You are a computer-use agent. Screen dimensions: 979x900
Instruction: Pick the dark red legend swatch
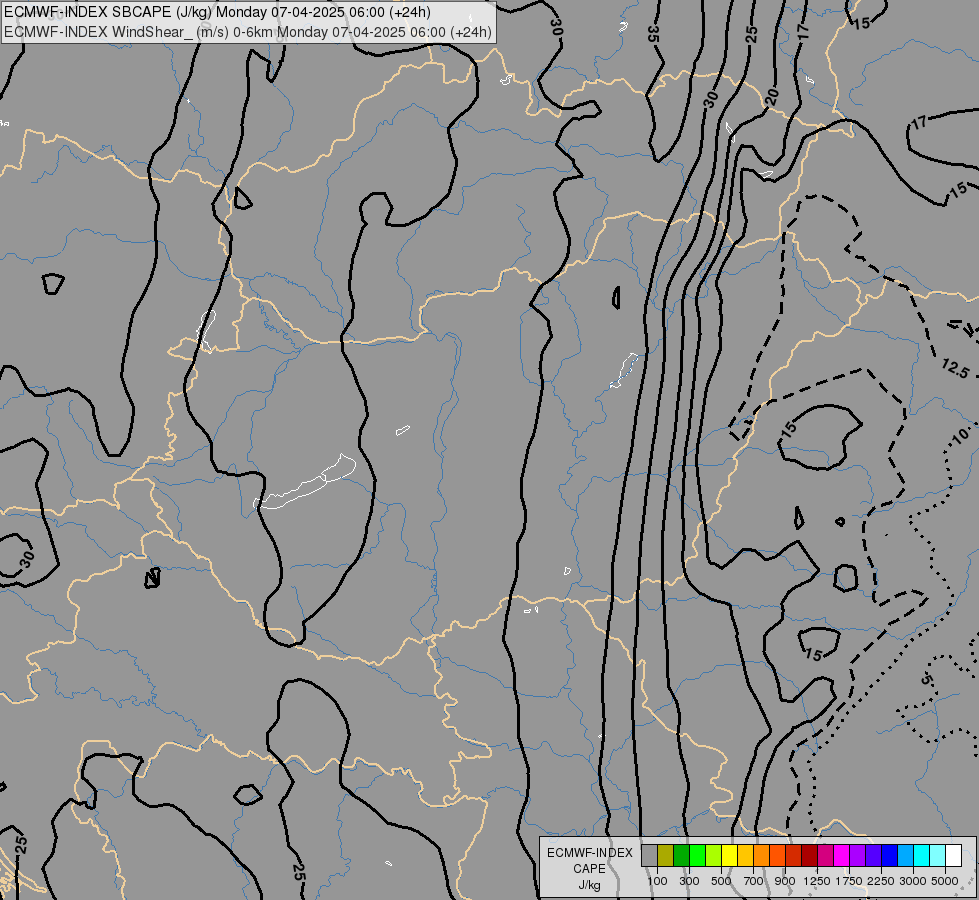point(810,855)
